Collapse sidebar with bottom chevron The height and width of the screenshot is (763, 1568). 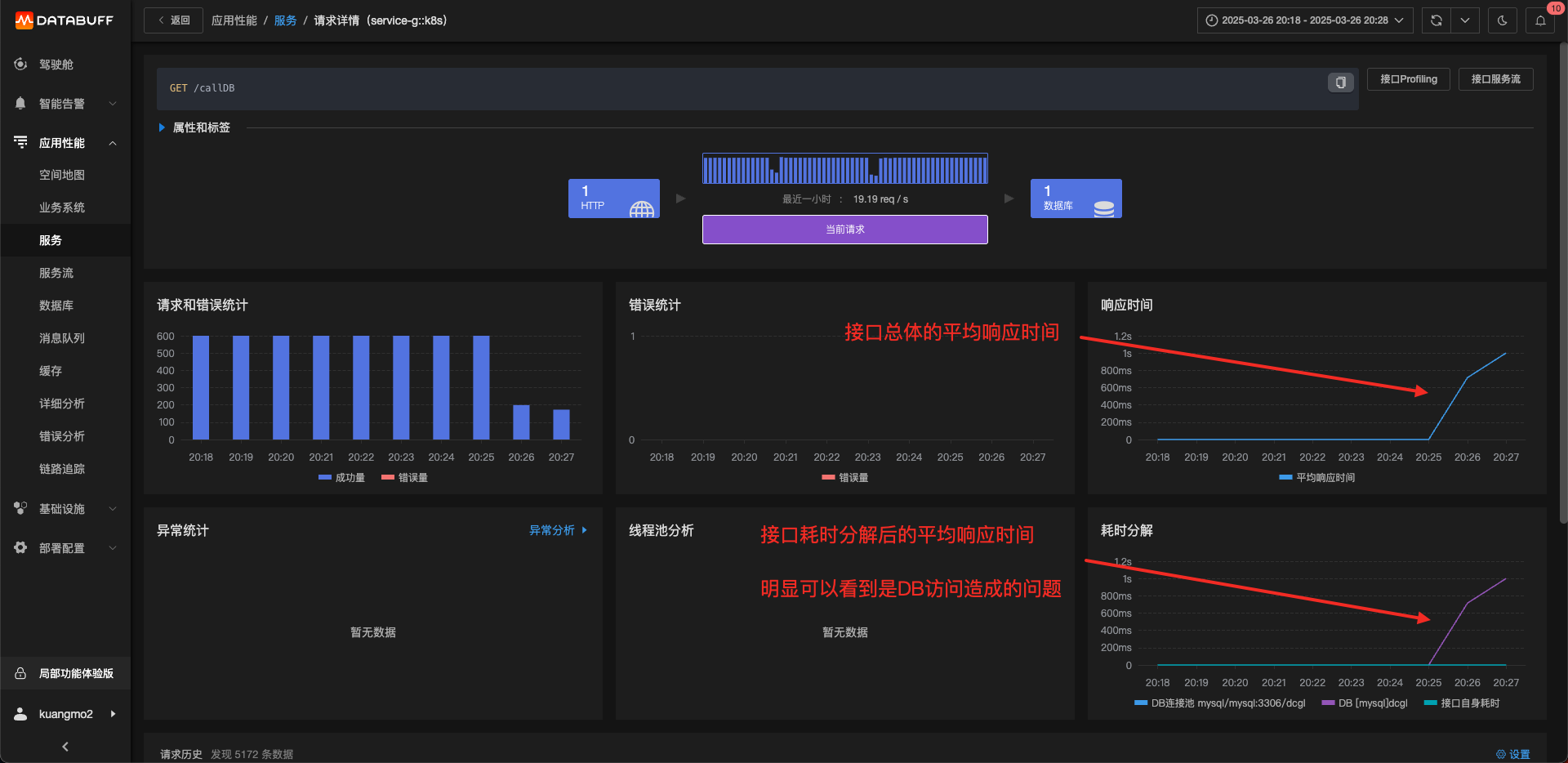65,747
